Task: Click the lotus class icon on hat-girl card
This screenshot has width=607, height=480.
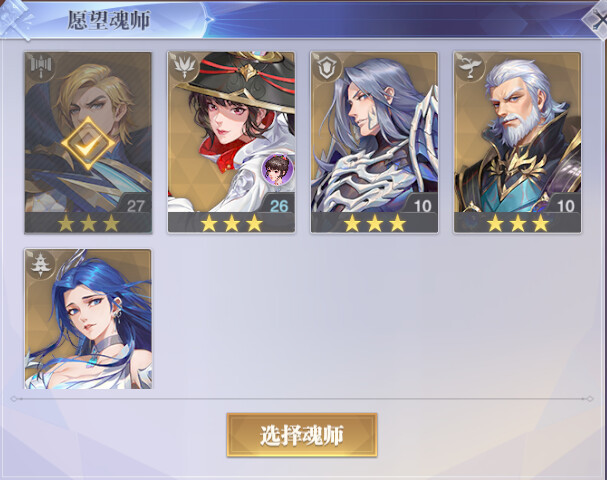Action: [x=184, y=67]
